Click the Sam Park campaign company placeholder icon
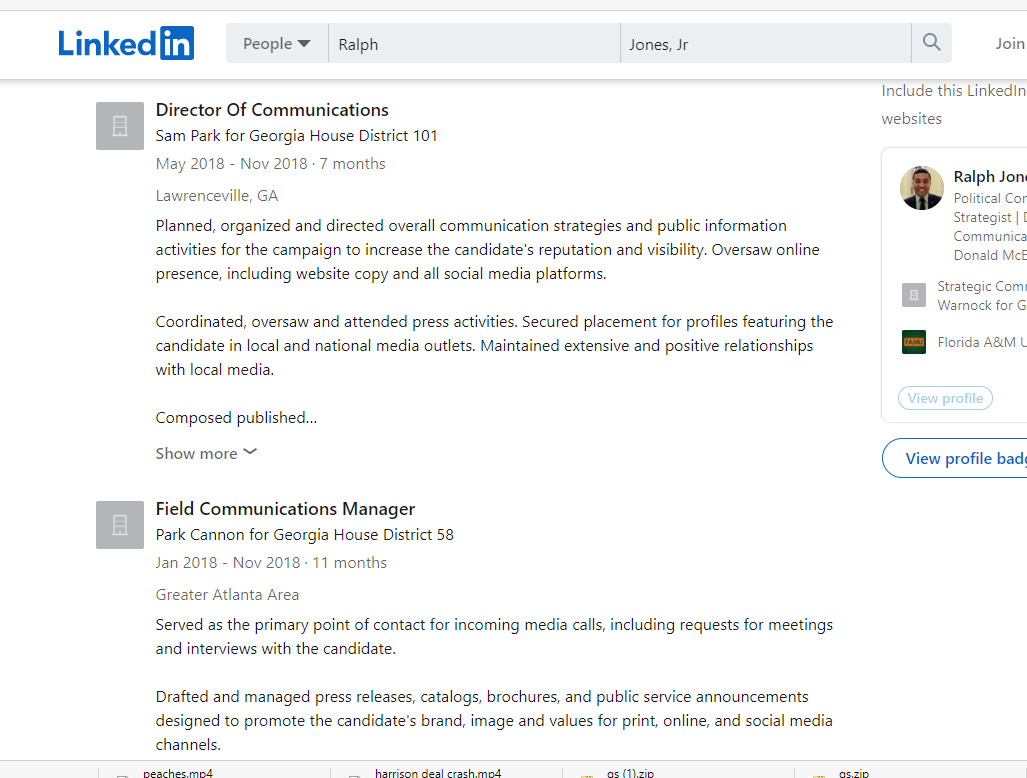 tap(120, 126)
